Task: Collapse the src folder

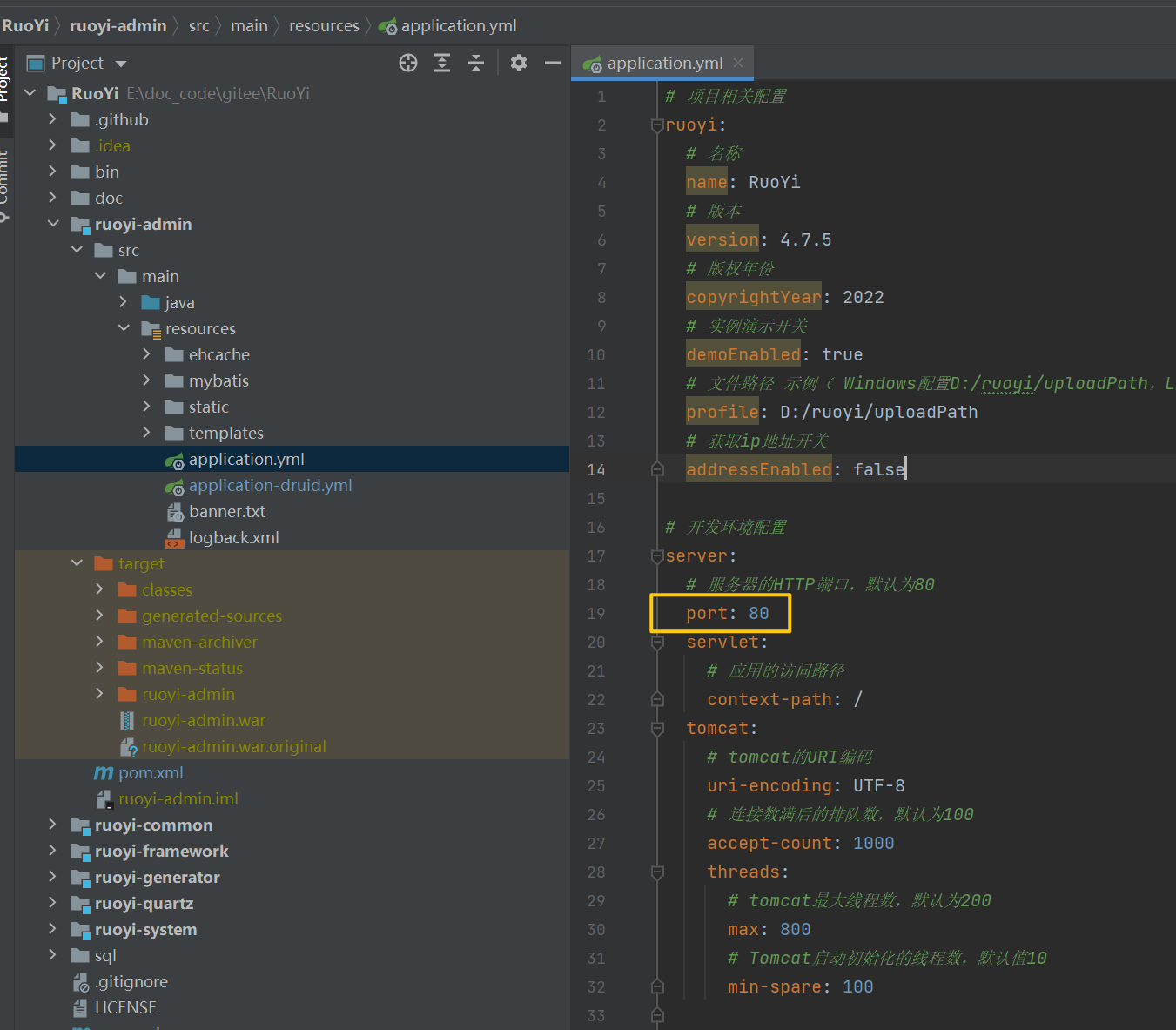Action: 77,250
